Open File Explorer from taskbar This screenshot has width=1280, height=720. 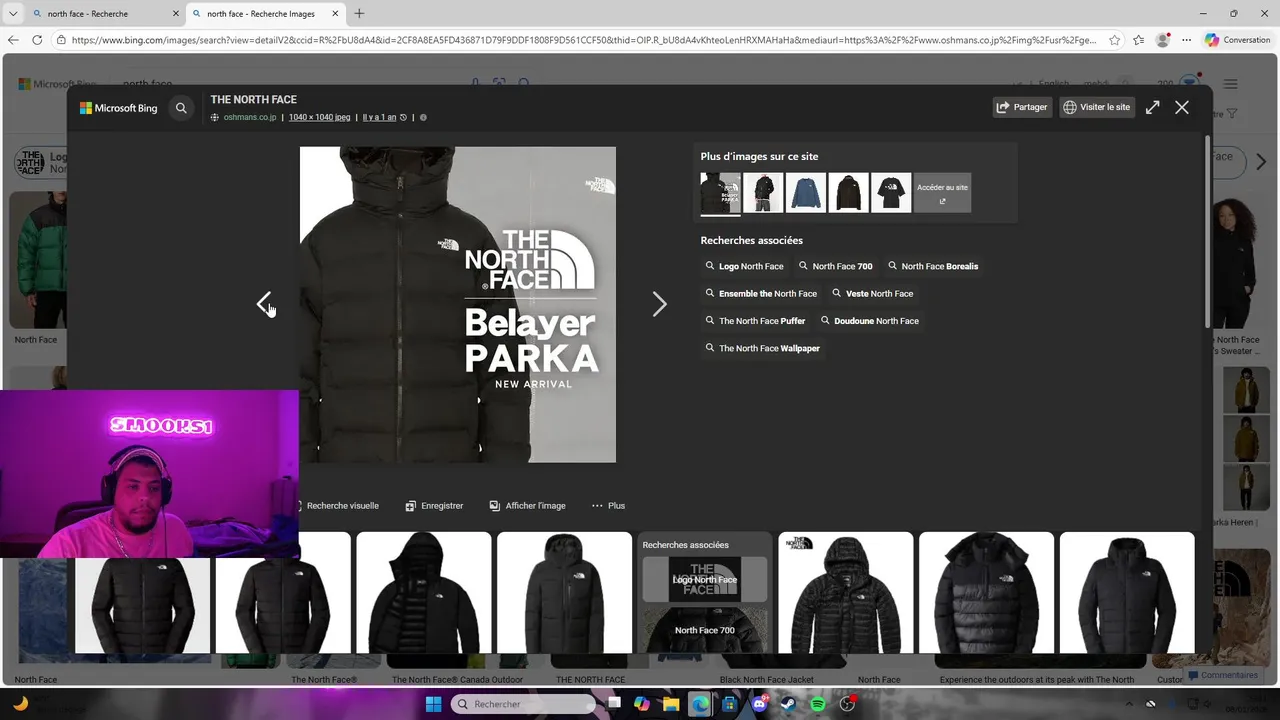point(671,704)
